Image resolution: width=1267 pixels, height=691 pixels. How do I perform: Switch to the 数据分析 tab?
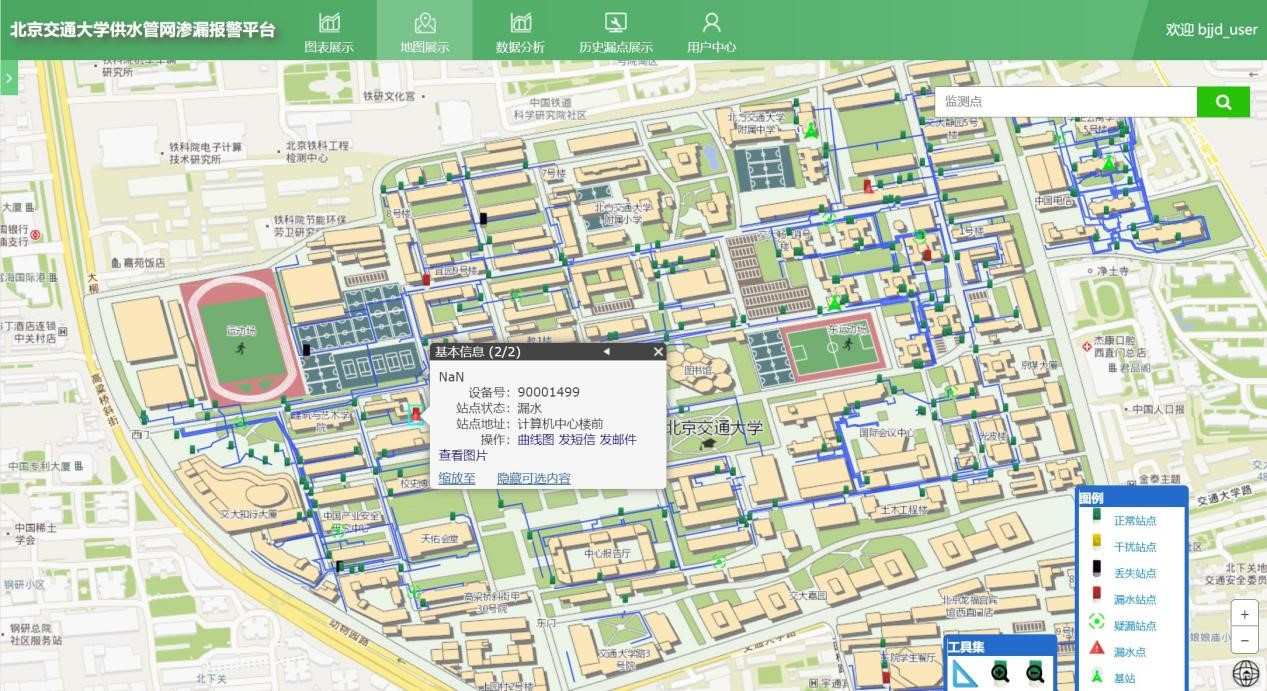pyautogui.click(x=520, y=31)
